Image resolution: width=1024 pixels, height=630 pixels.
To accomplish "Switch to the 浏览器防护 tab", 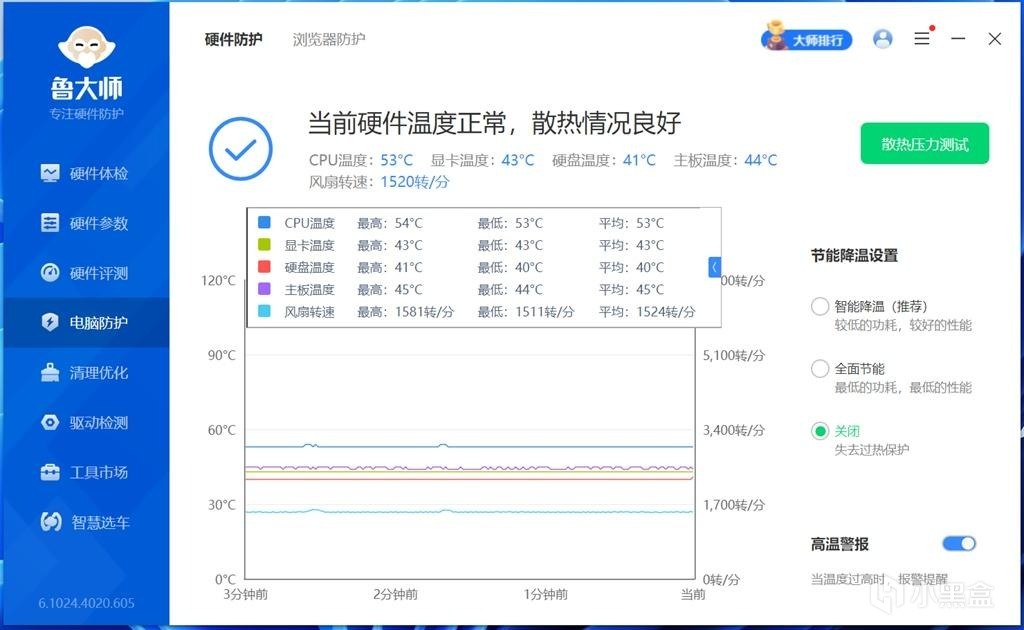I will pyautogui.click(x=328, y=39).
